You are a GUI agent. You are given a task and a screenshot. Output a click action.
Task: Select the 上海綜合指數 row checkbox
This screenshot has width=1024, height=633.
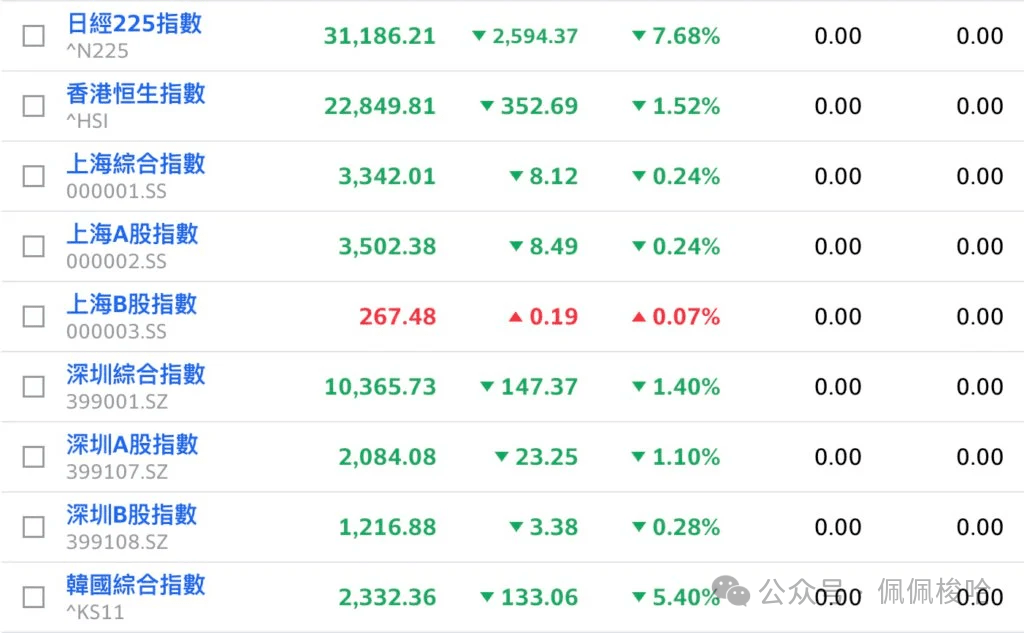pos(33,176)
